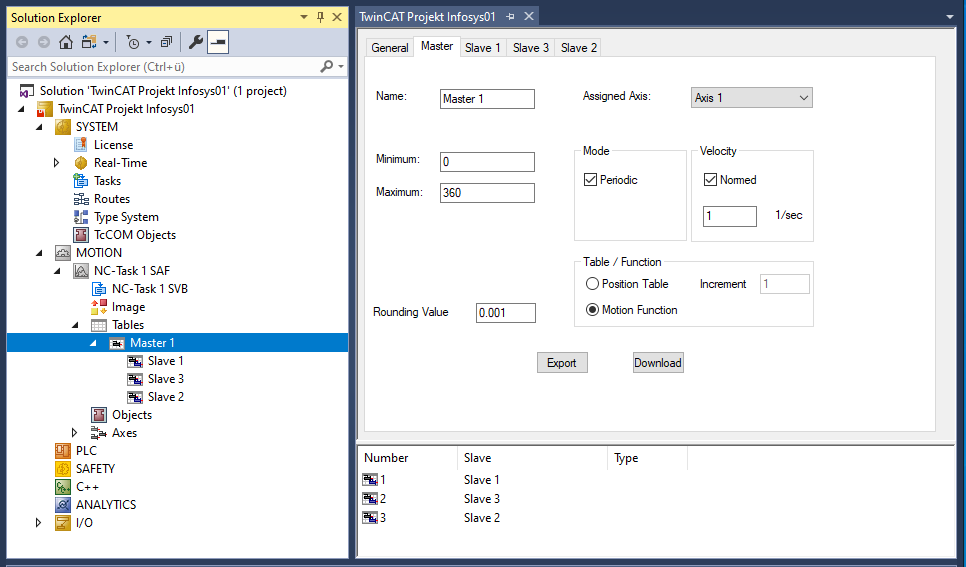Pin the Solution Explorer panel

tap(320, 17)
